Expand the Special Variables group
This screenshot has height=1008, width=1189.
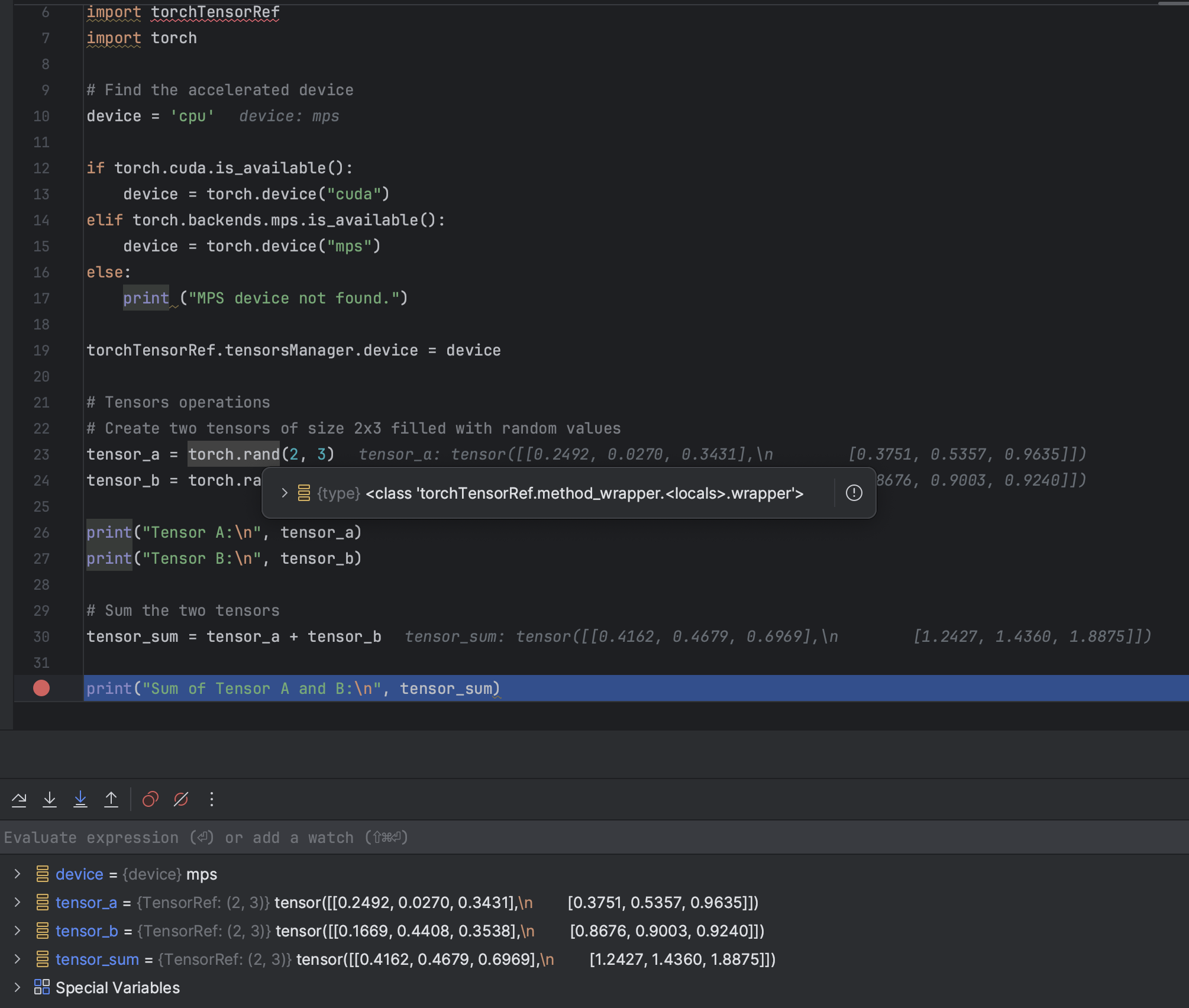point(17,987)
